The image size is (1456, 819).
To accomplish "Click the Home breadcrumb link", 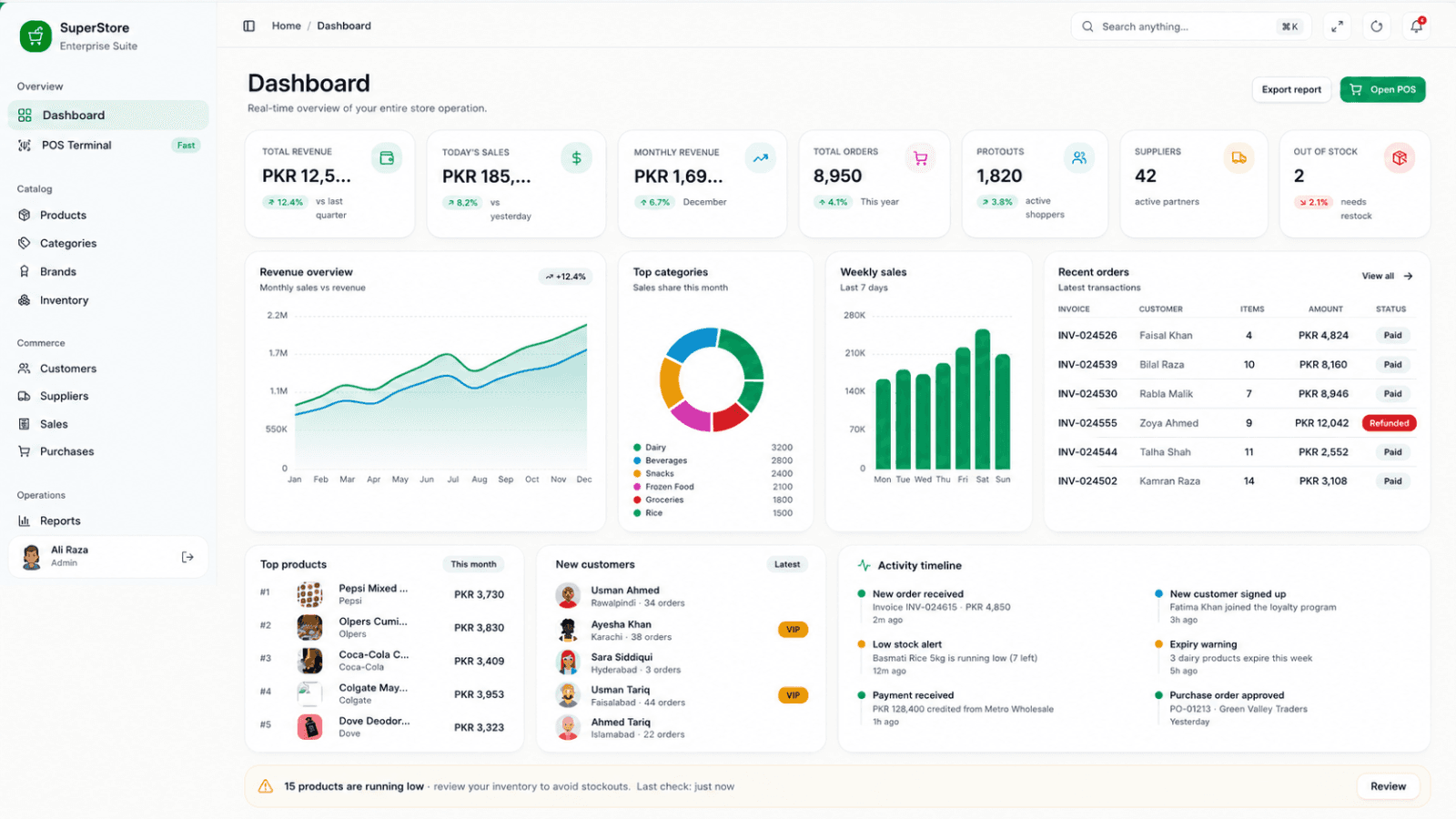I will (286, 25).
